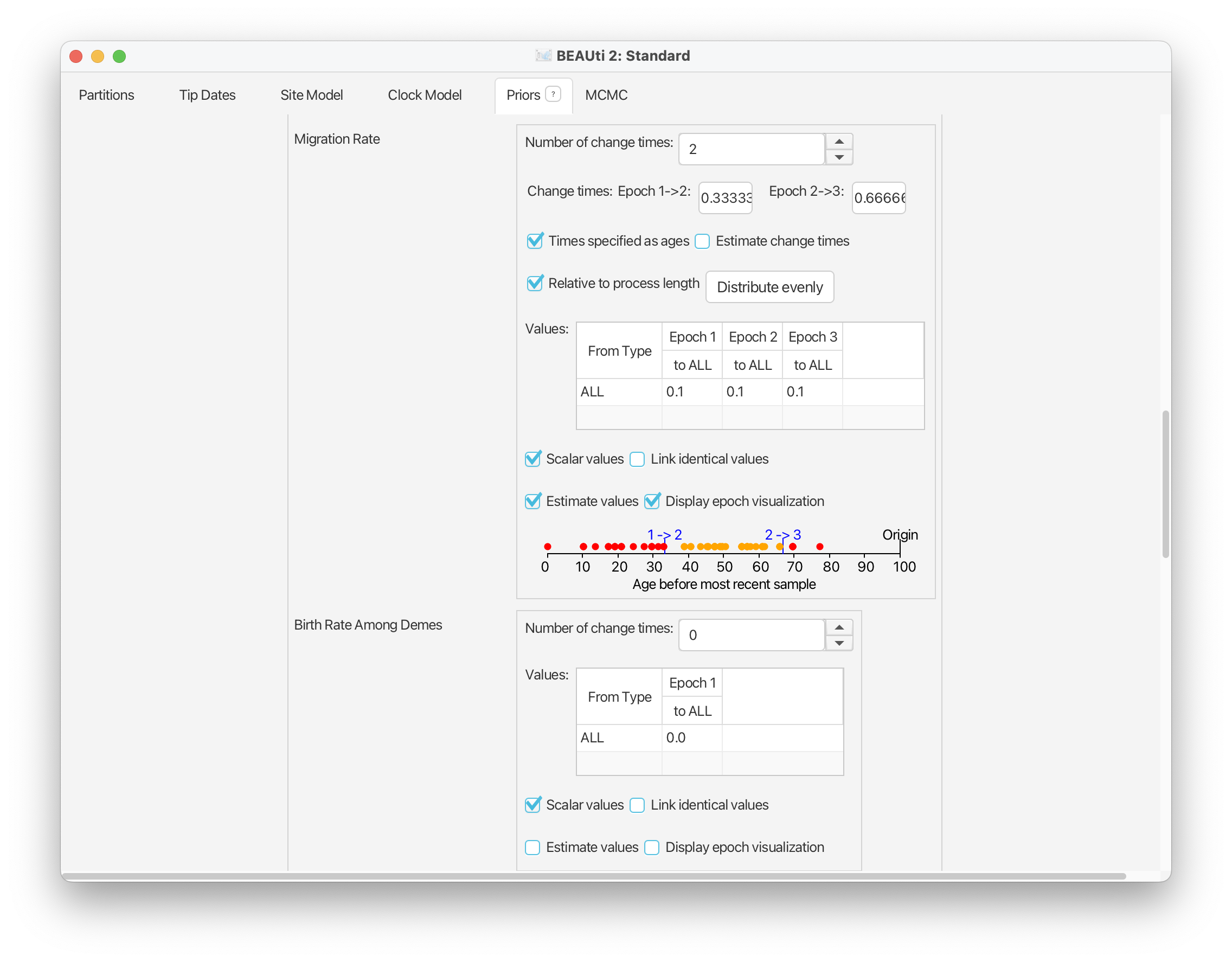Click the red close window button
Screen dimensions: 1232x962
pos(75,56)
